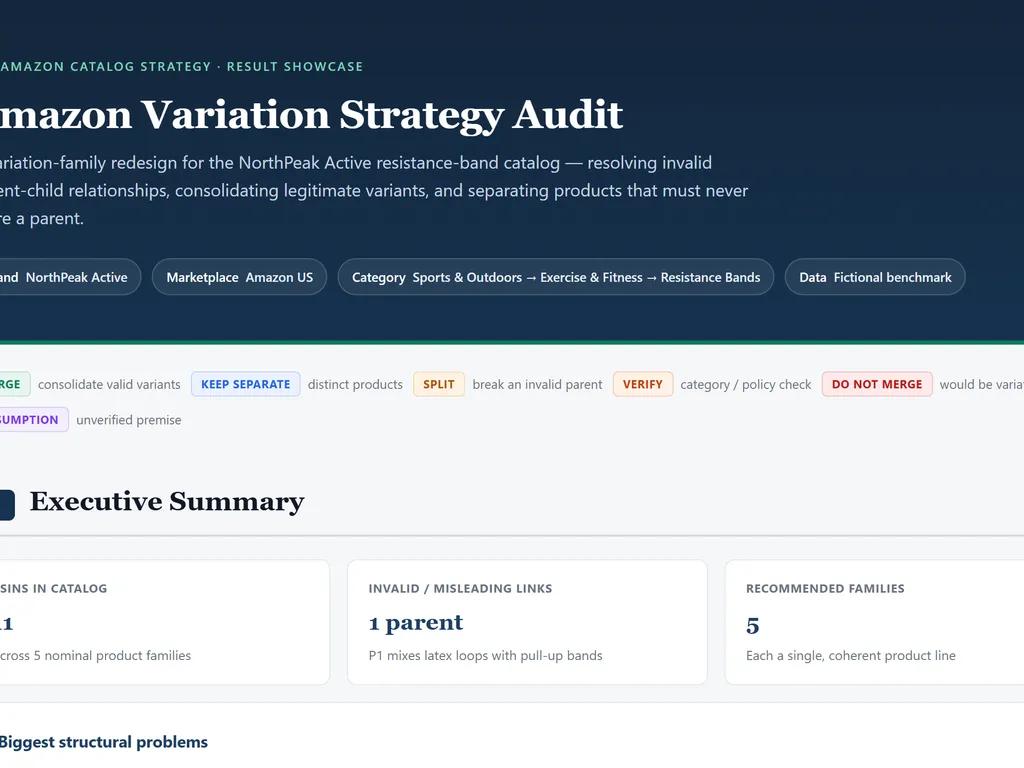Image resolution: width=1024 pixels, height=768 pixels.
Task: Click the Marketplace Amazon US pill
Action: (240, 277)
